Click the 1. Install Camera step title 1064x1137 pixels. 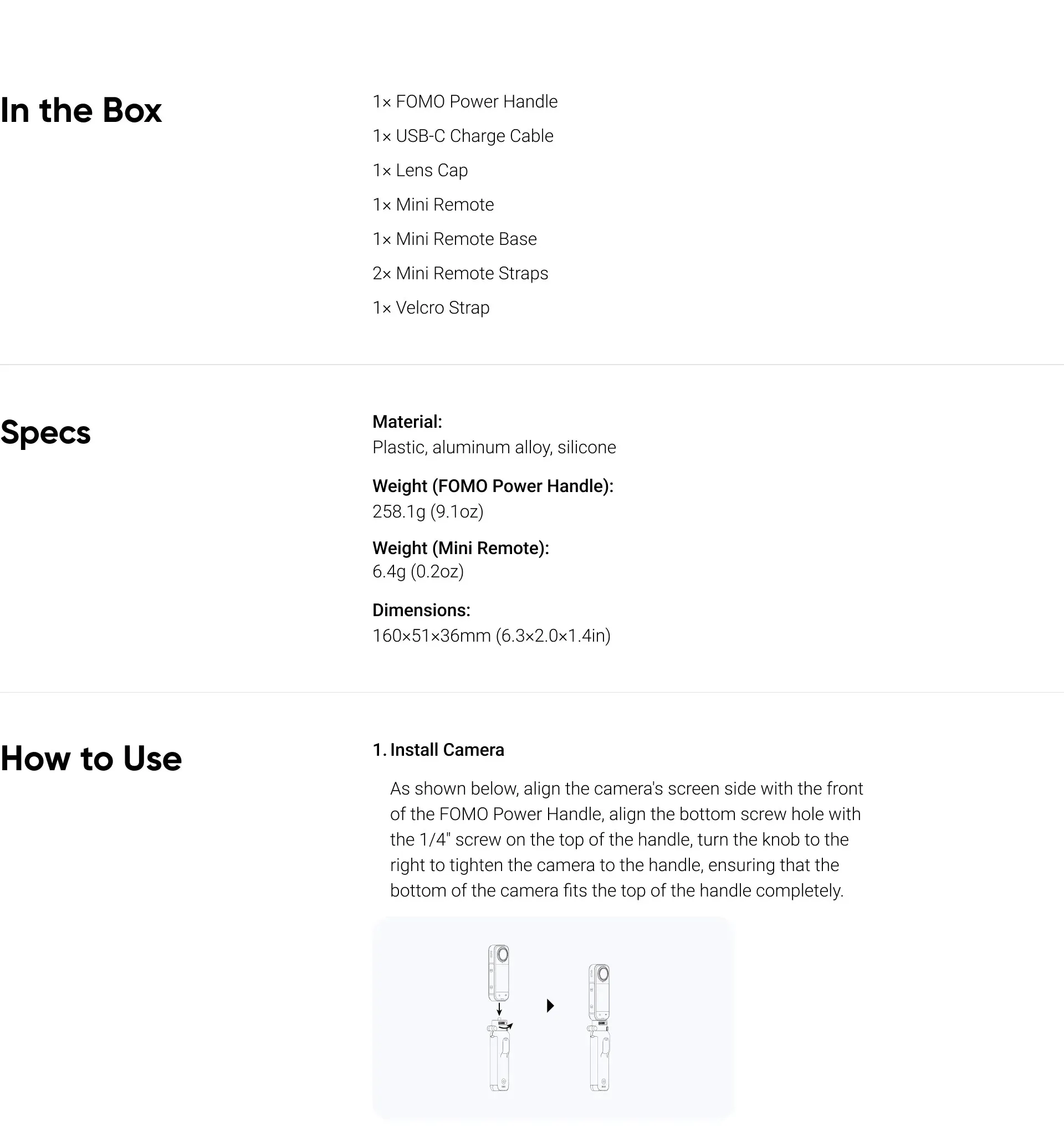coord(438,750)
